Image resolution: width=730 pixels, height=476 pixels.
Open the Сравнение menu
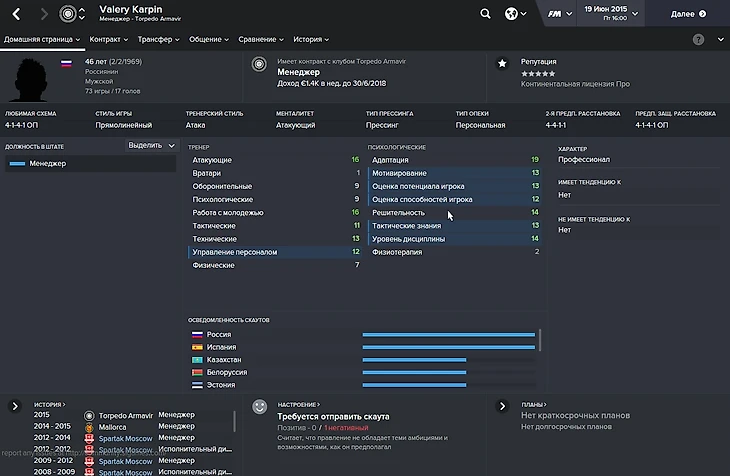click(262, 39)
